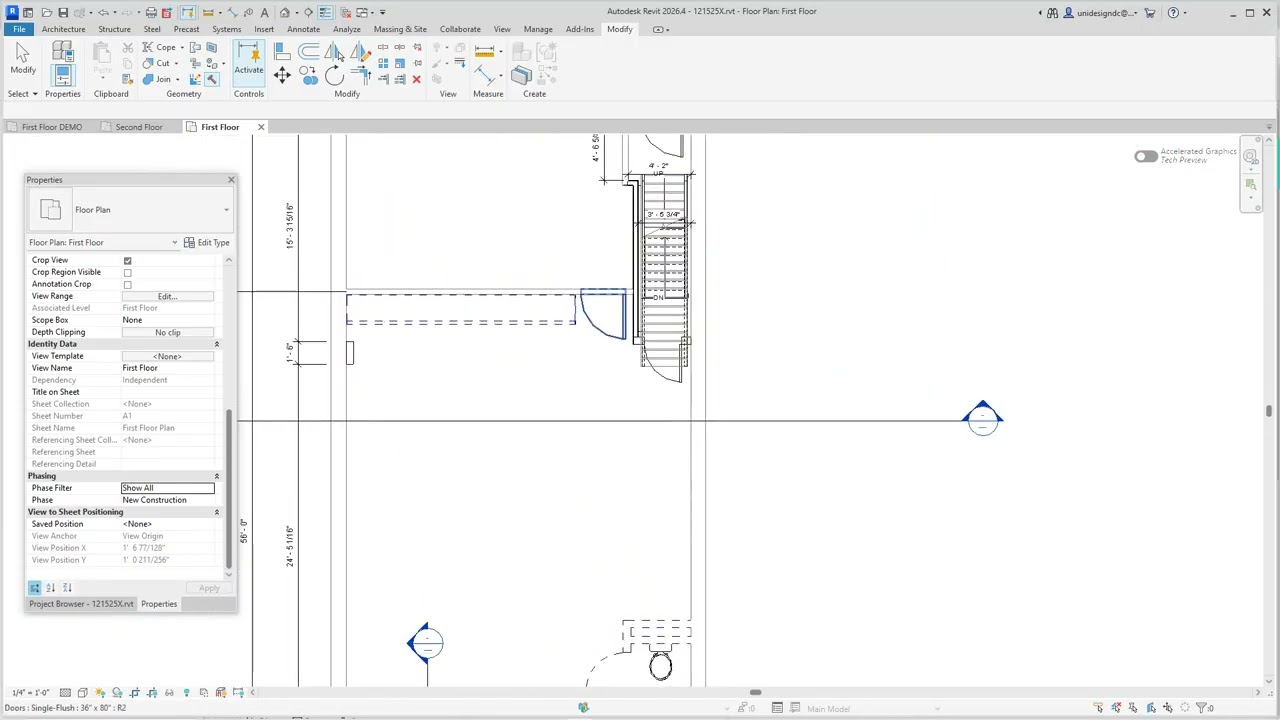The image size is (1280, 720).
Task: Toggle the ribbon Properties palette button
Action: (62, 75)
